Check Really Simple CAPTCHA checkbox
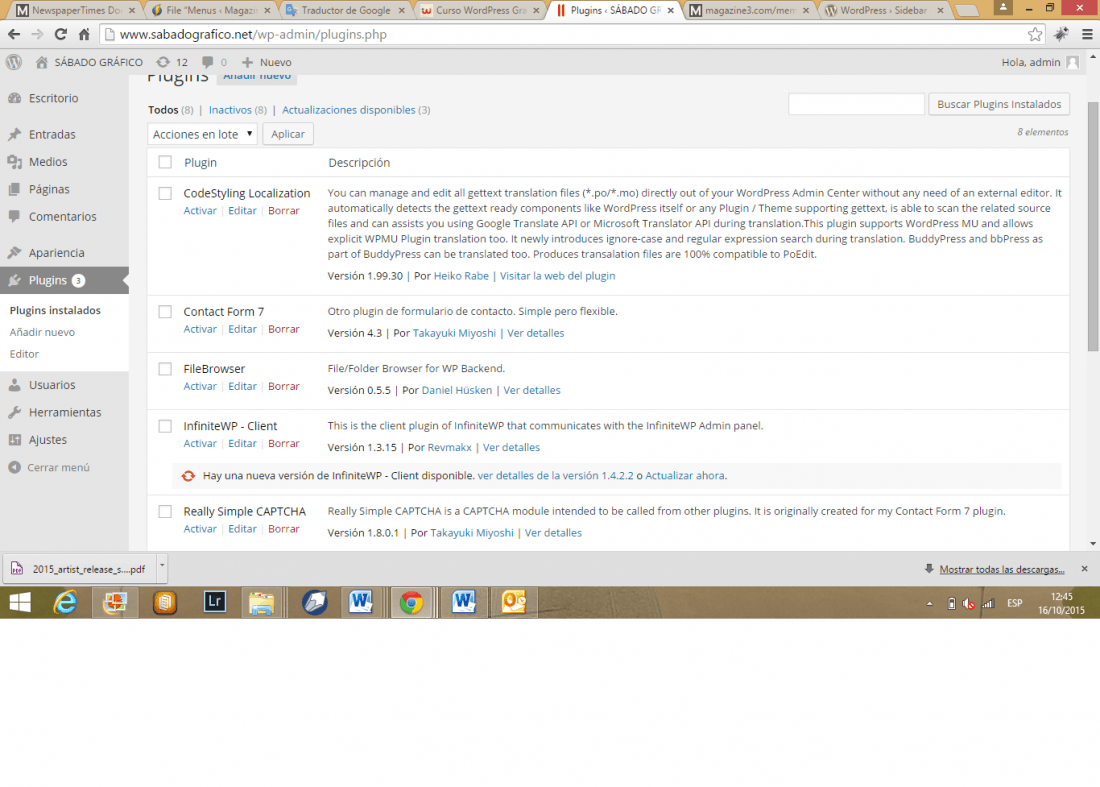 click(x=165, y=511)
